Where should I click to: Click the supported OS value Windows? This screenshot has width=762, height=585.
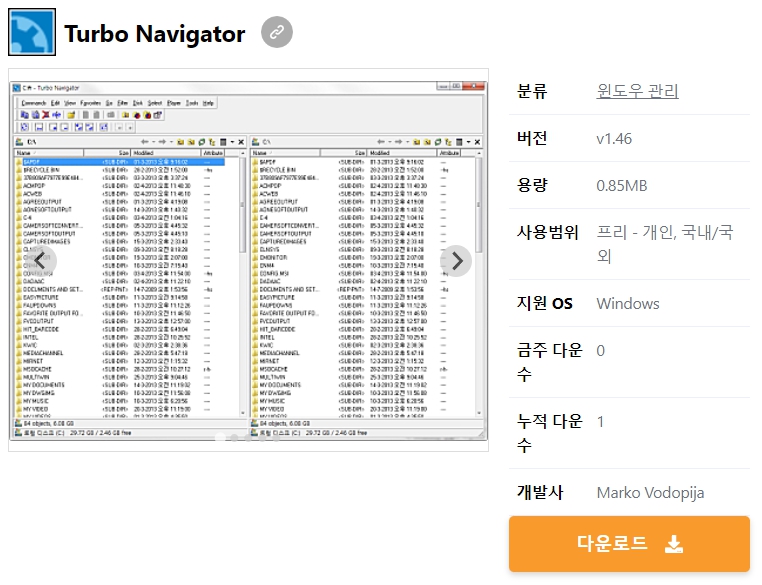tap(628, 304)
